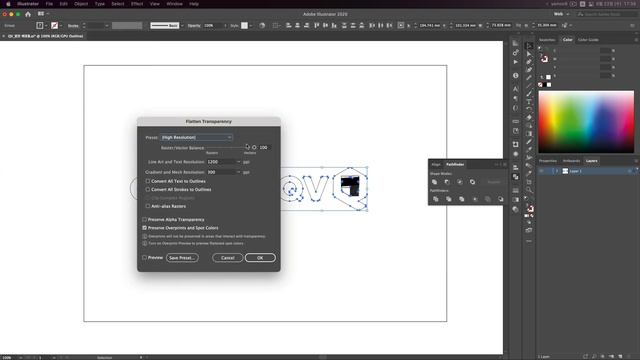Image resolution: width=640 pixels, height=360 pixels.
Task: Click the Exclude shape mode icon
Action: pyautogui.click(x=473, y=182)
